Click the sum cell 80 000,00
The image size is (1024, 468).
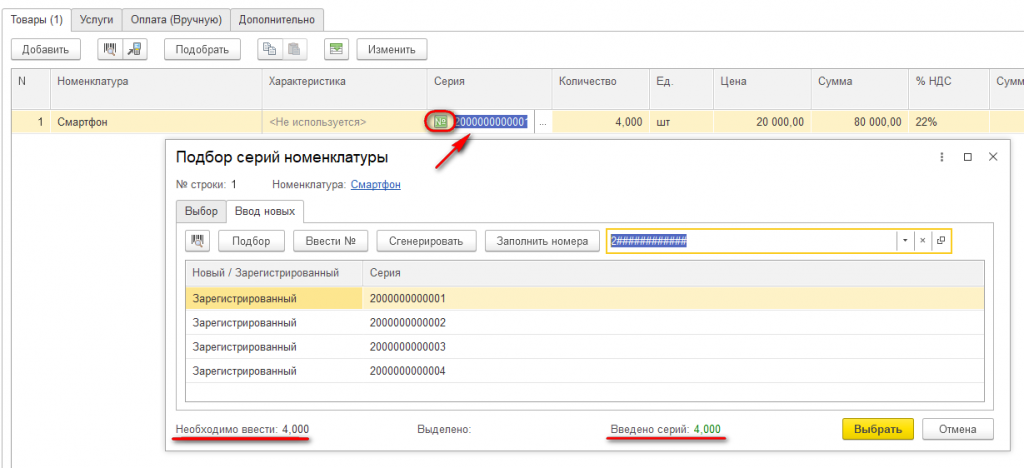[x=860, y=122]
